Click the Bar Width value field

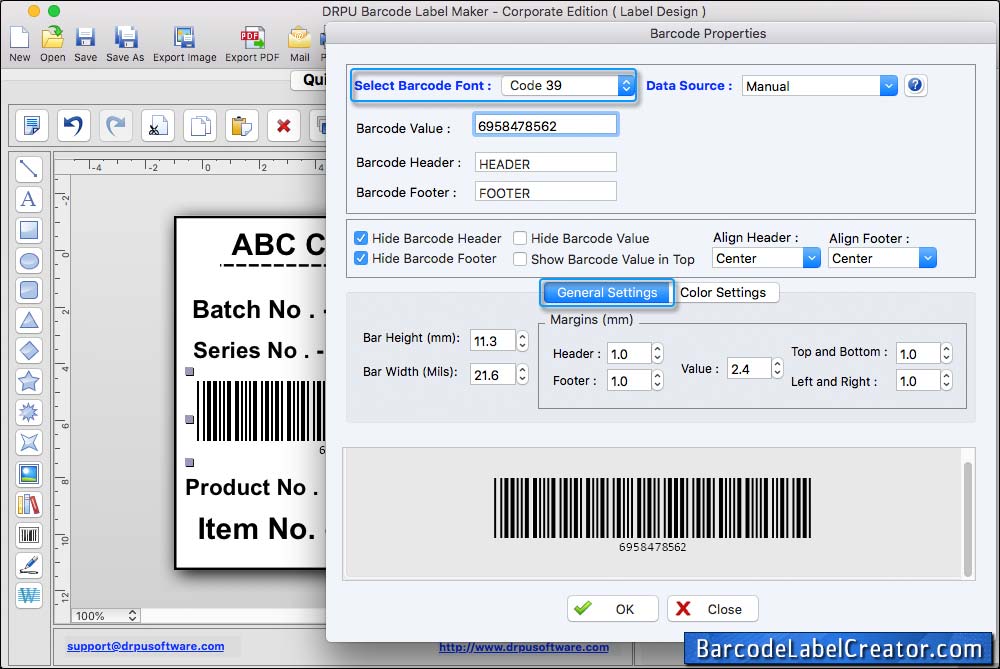[492, 374]
